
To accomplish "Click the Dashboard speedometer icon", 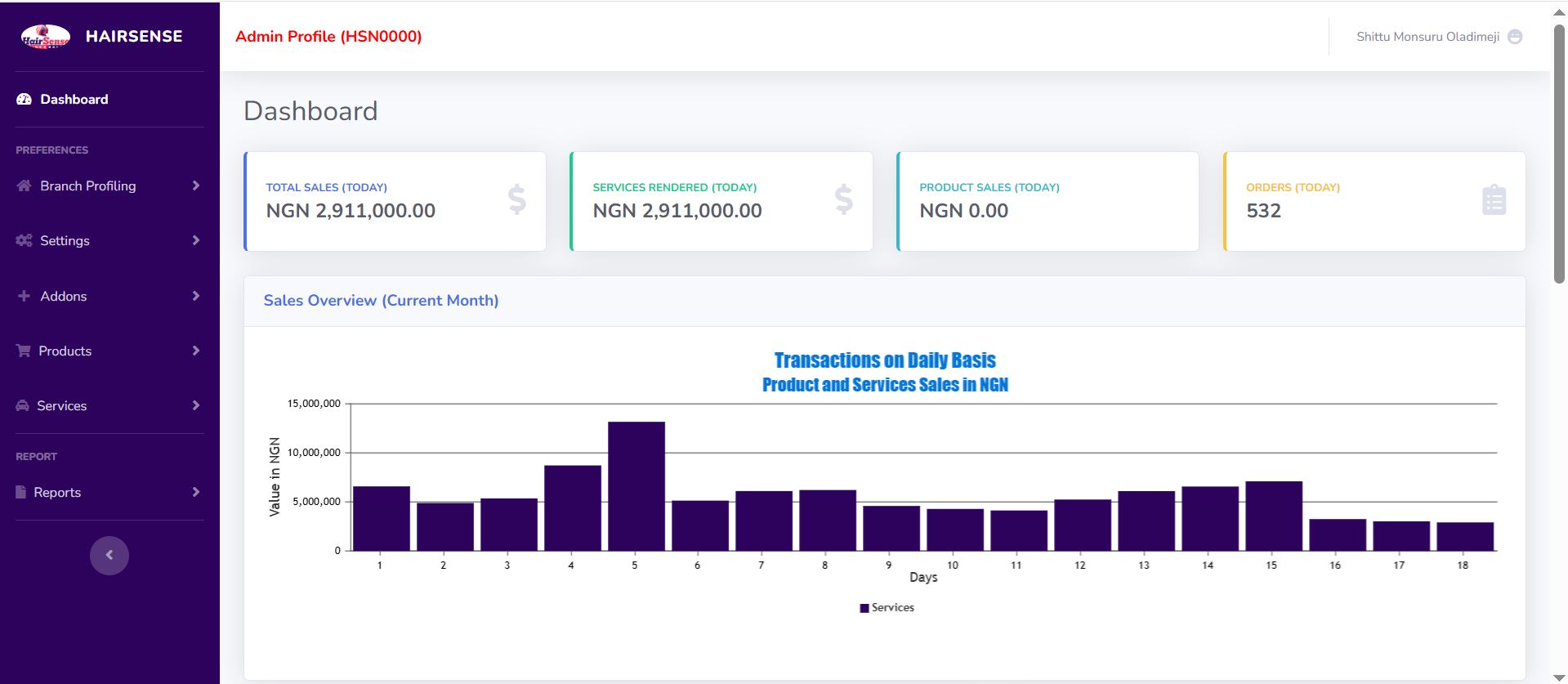I will (25, 100).
